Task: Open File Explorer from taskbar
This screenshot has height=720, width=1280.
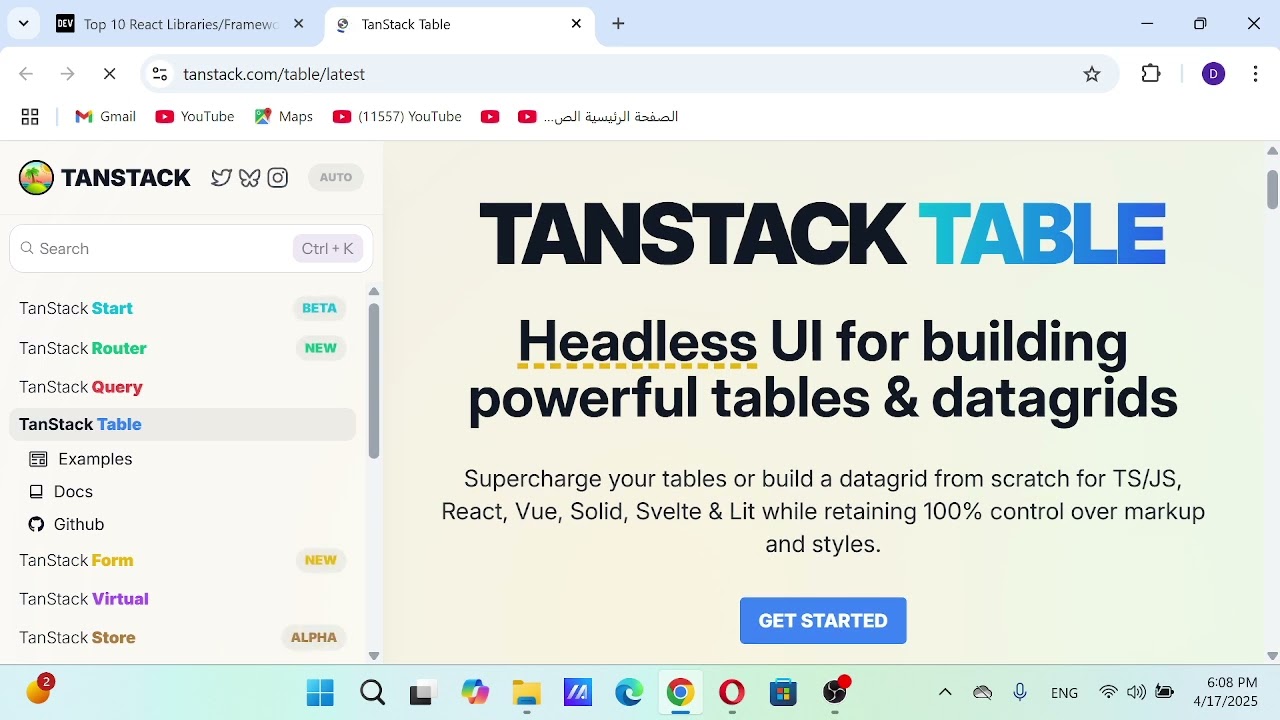Action: (x=526, y=692)
